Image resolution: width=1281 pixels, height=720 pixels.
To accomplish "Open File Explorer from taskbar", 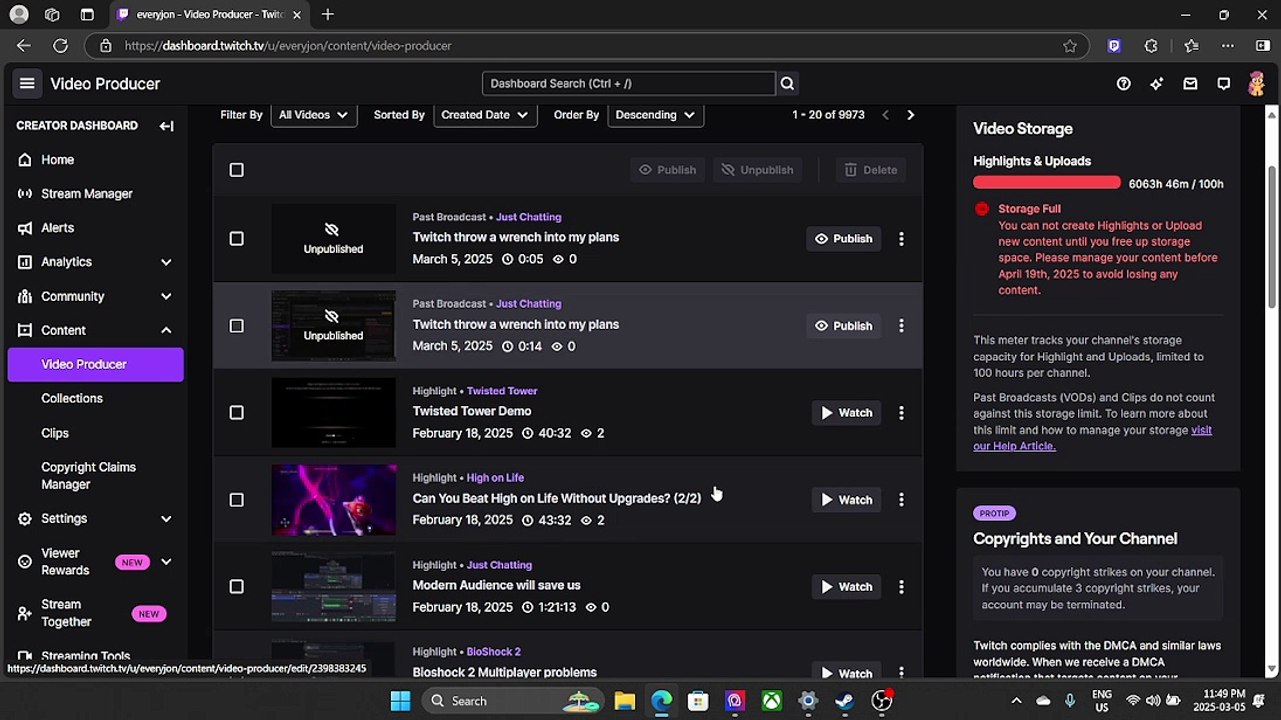I will [x=625, y=701].
